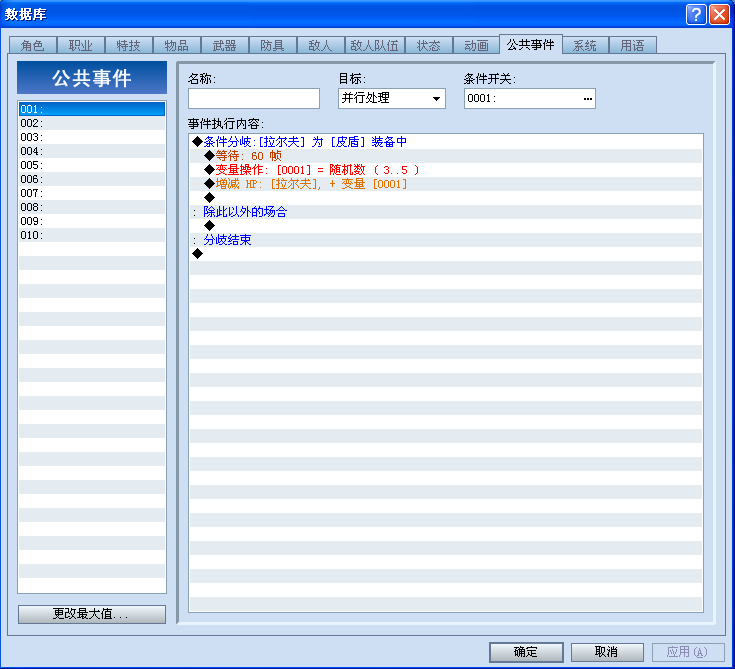Switch to the 敌人队伍 tab
The image size is (735, 669).
point(375,45)
